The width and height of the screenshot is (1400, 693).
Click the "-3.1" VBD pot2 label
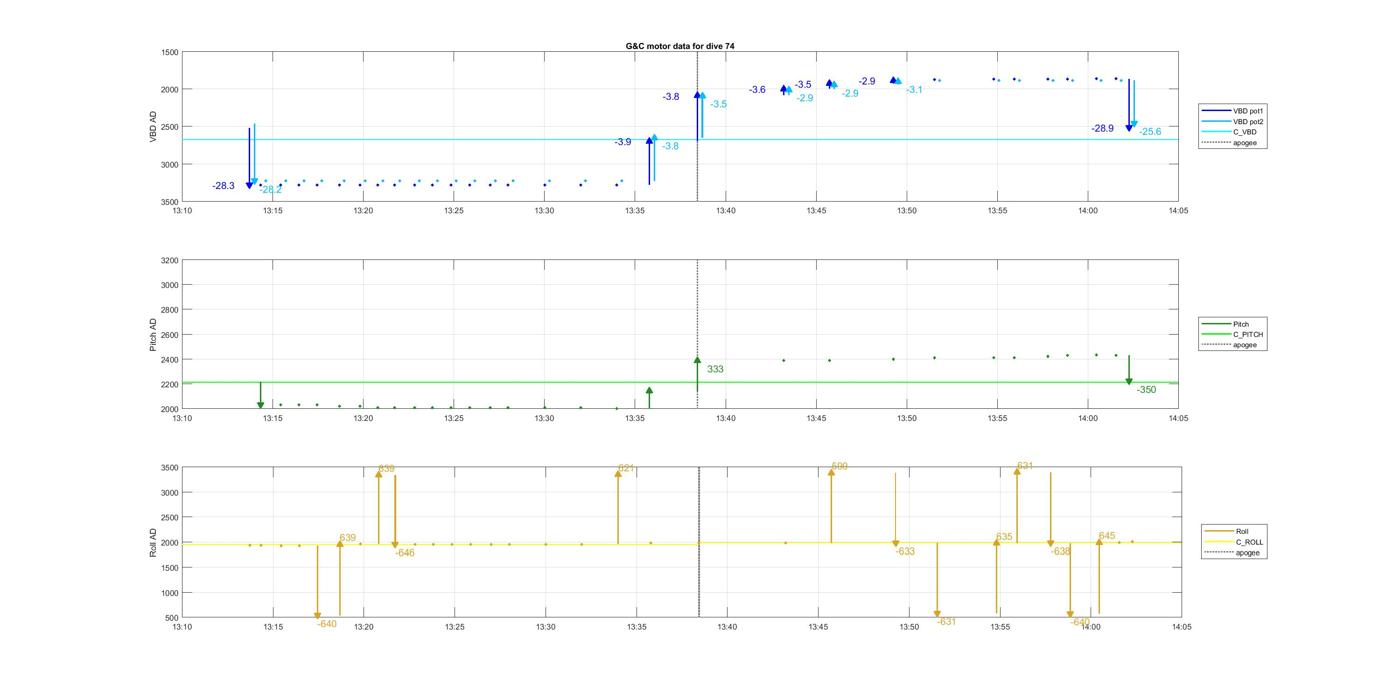[x=914, y=90]
